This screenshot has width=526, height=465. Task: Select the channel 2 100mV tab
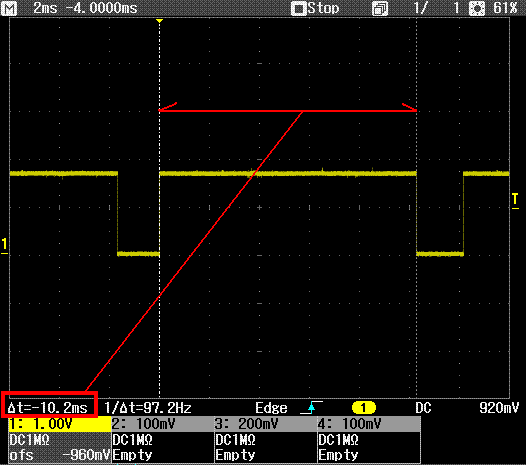163,424
